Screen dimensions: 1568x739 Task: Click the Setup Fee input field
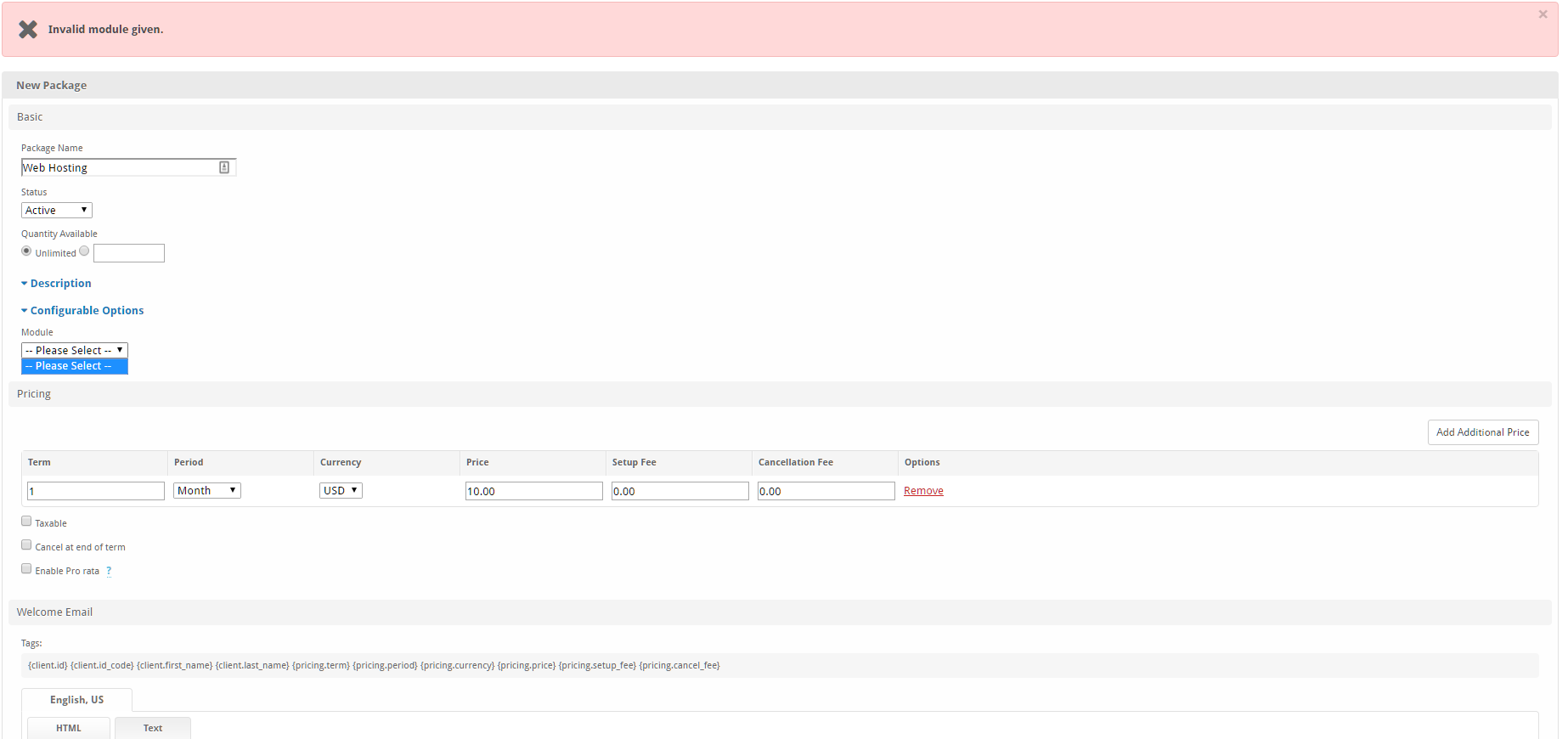[680, 491]
